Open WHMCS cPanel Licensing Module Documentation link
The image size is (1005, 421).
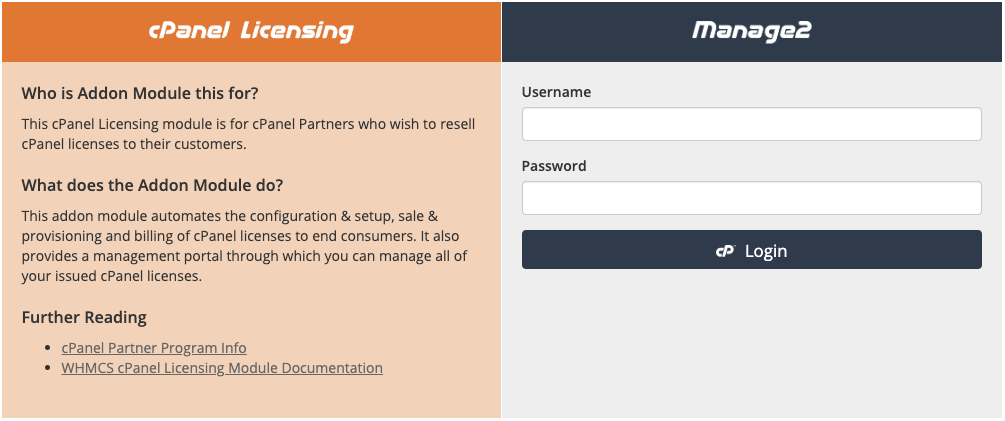click(222, 368)
